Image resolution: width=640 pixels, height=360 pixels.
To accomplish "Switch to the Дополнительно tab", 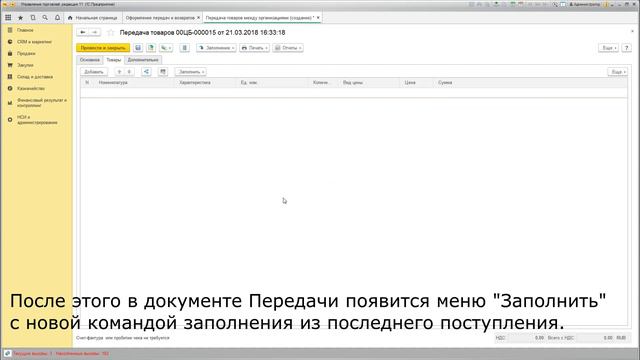I will click(x=143, y=60).
